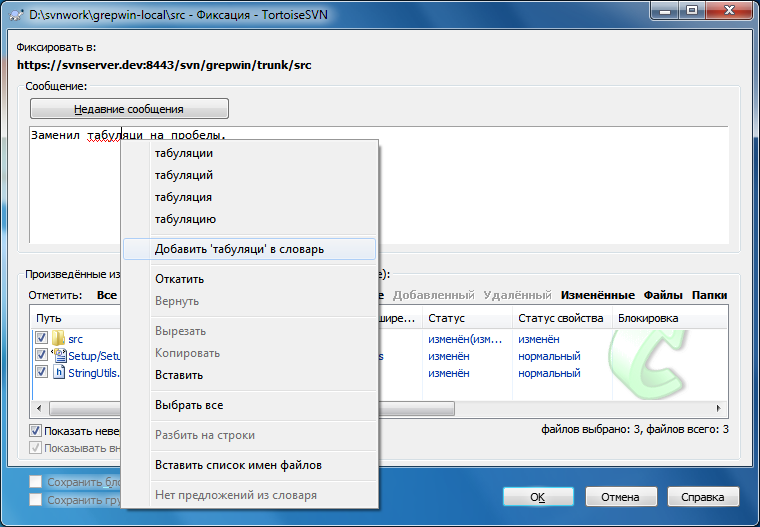The image size is (760, 527).
Task: Click the commit URL text
Action: point(164,65)
